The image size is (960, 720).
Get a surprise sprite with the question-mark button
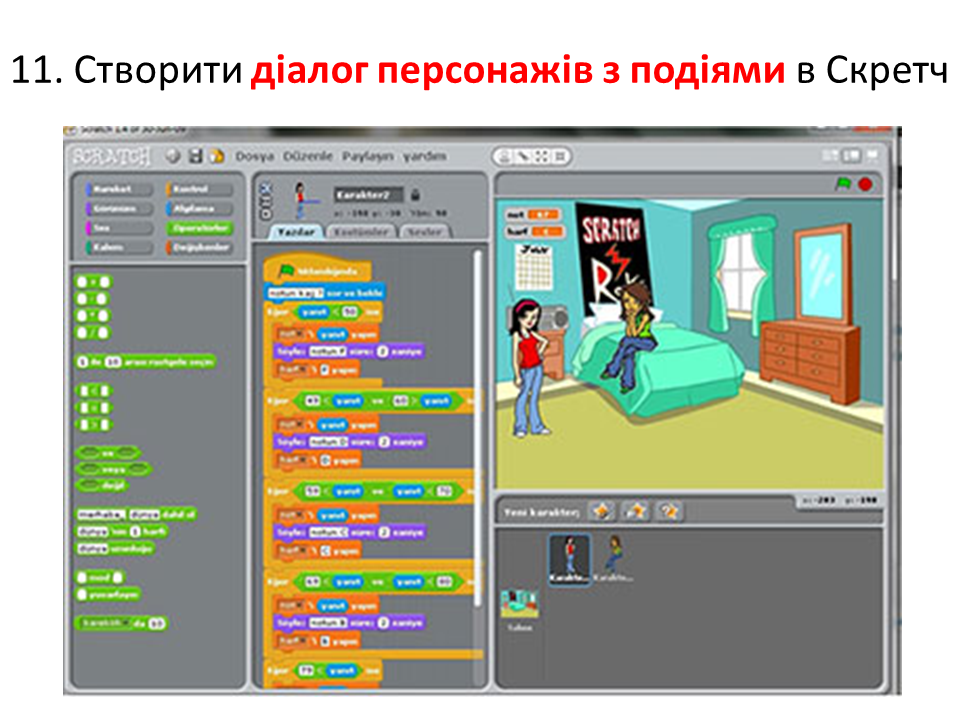coord(668,511)
